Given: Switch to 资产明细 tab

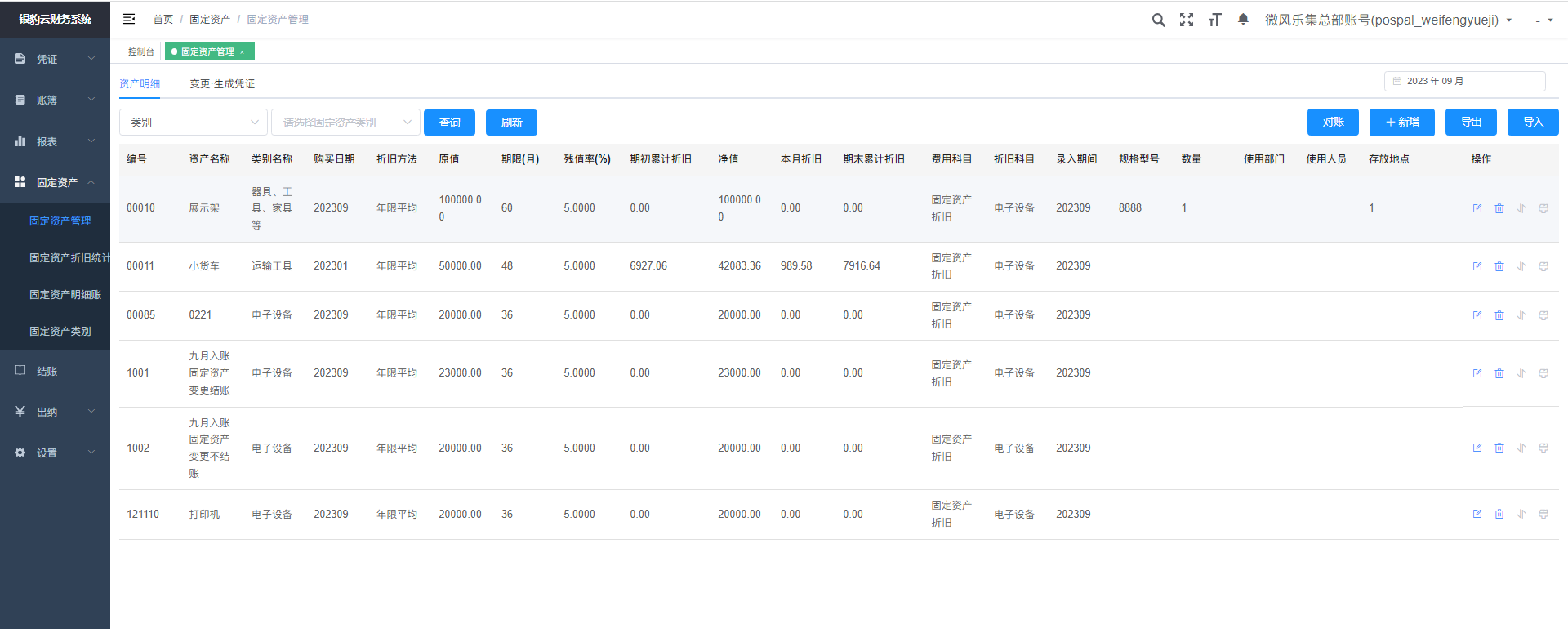Looking at the screenshot, I should (140, 83).
